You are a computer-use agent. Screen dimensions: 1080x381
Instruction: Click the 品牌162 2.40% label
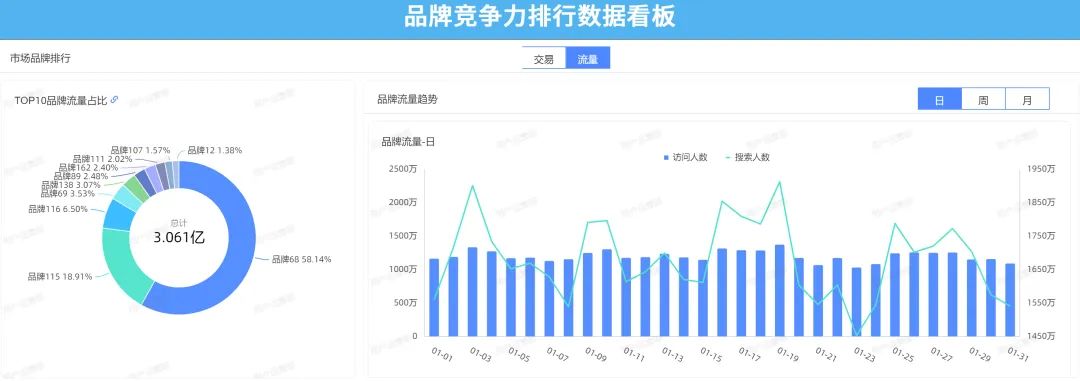point(88,167)
